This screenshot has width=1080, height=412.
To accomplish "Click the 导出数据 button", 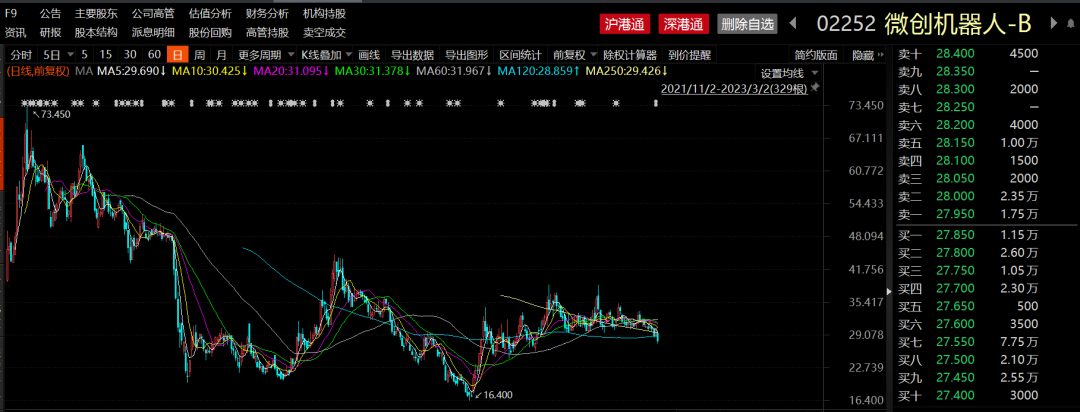I will [x=412, y=55].
